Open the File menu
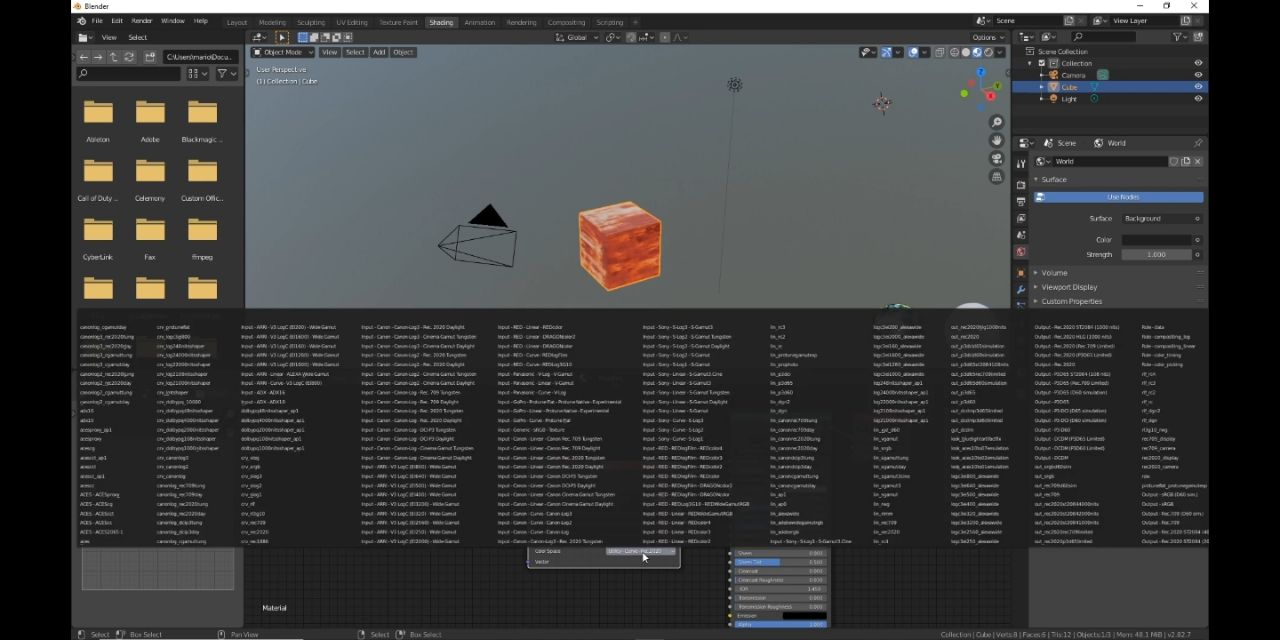The image size is (1280, 640). click(97, 21)
